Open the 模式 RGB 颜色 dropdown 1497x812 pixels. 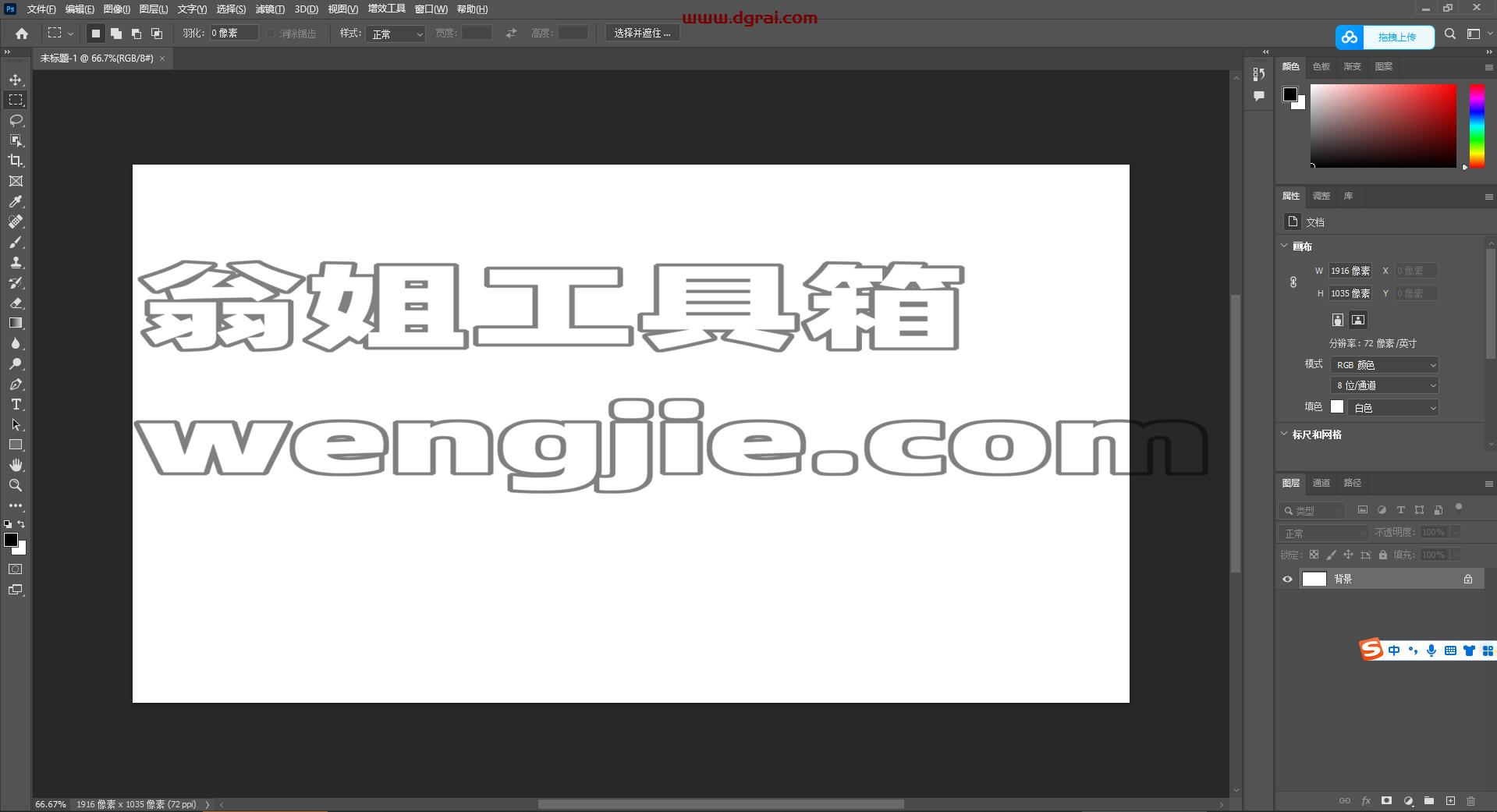coord(1385,365)
